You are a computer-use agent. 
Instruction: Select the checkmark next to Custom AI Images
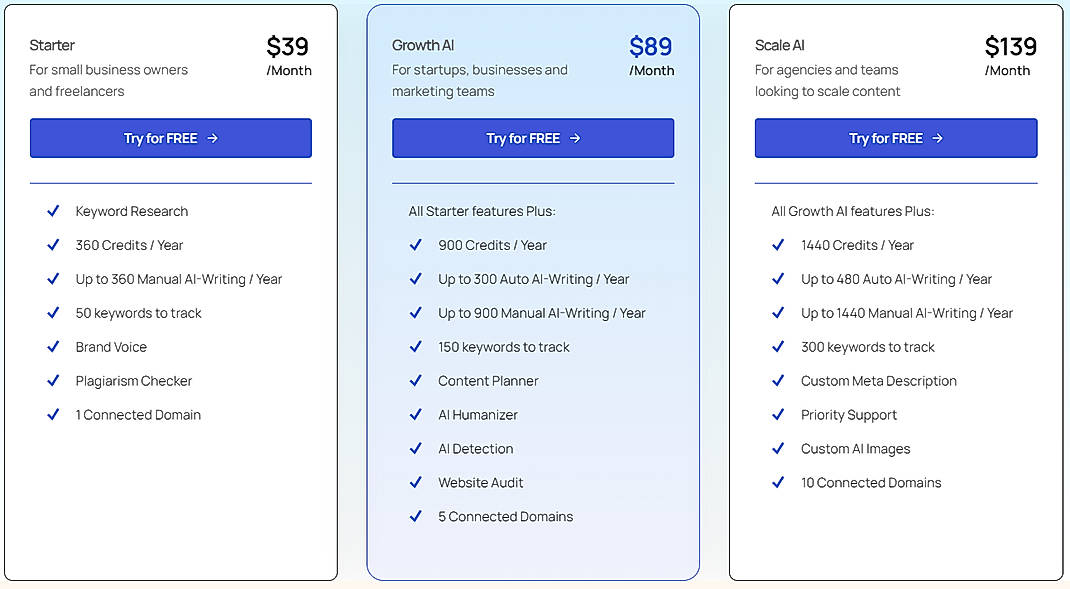(778, 449)
